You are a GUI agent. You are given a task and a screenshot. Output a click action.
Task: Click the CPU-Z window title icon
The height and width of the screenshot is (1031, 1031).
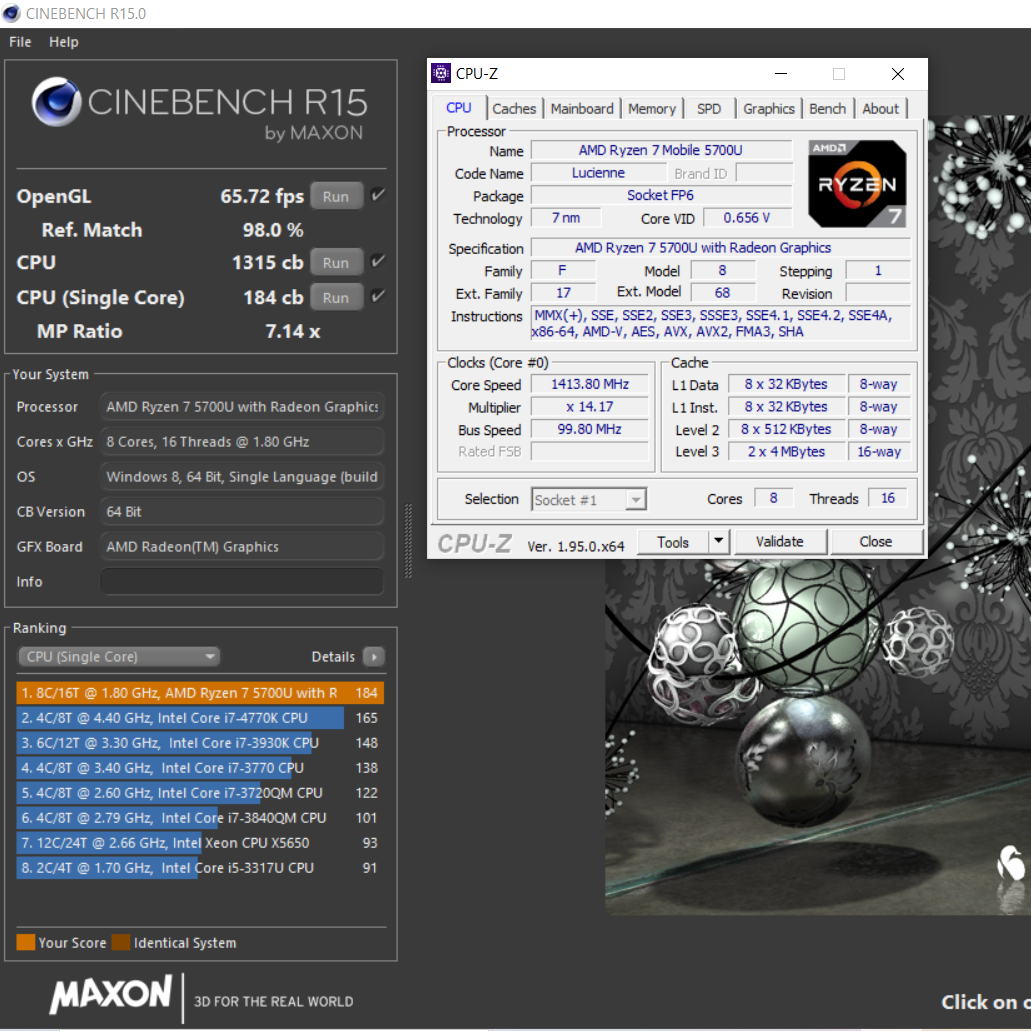[x=441, y=74]
